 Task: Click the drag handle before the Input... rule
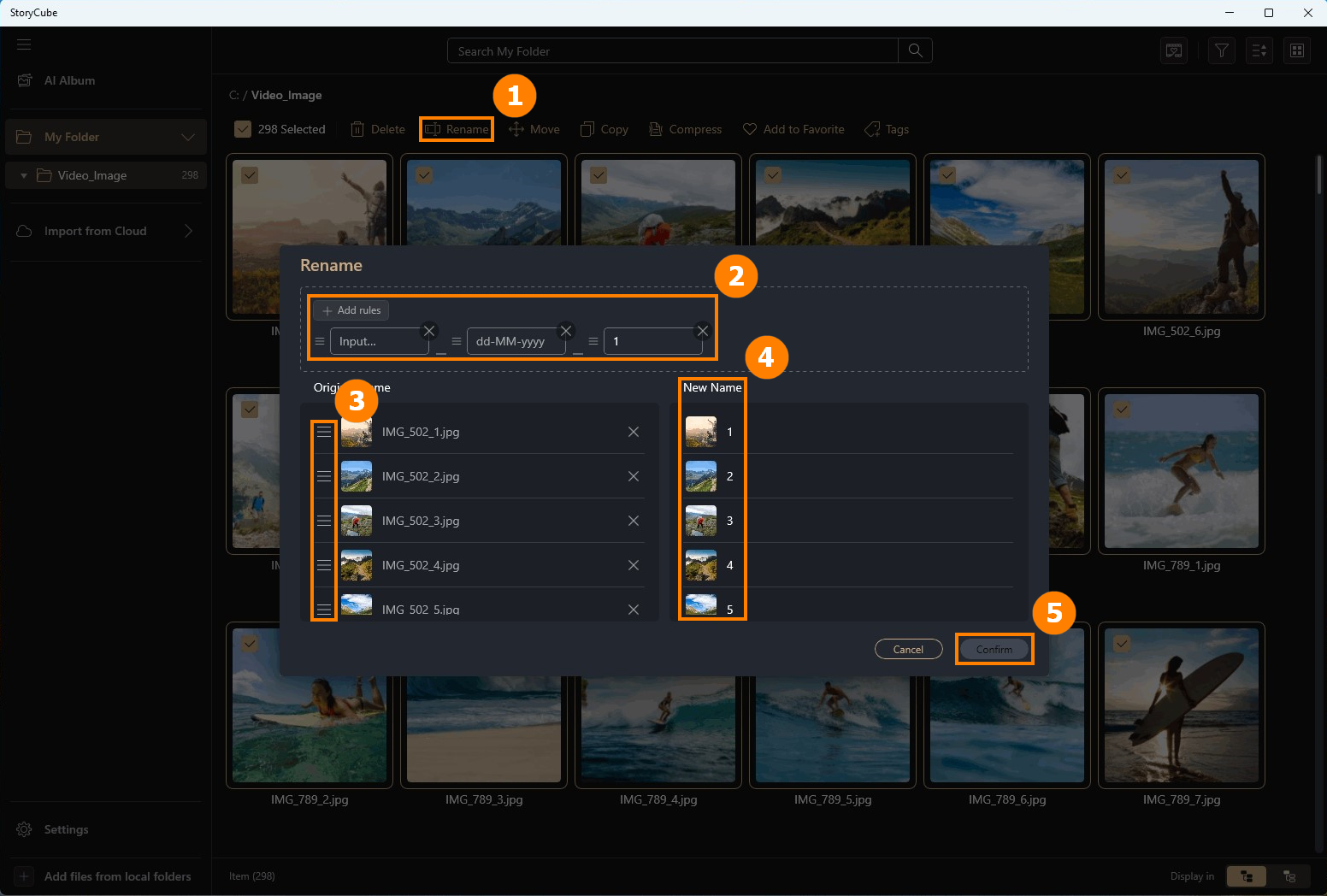(x=320, y=341)
